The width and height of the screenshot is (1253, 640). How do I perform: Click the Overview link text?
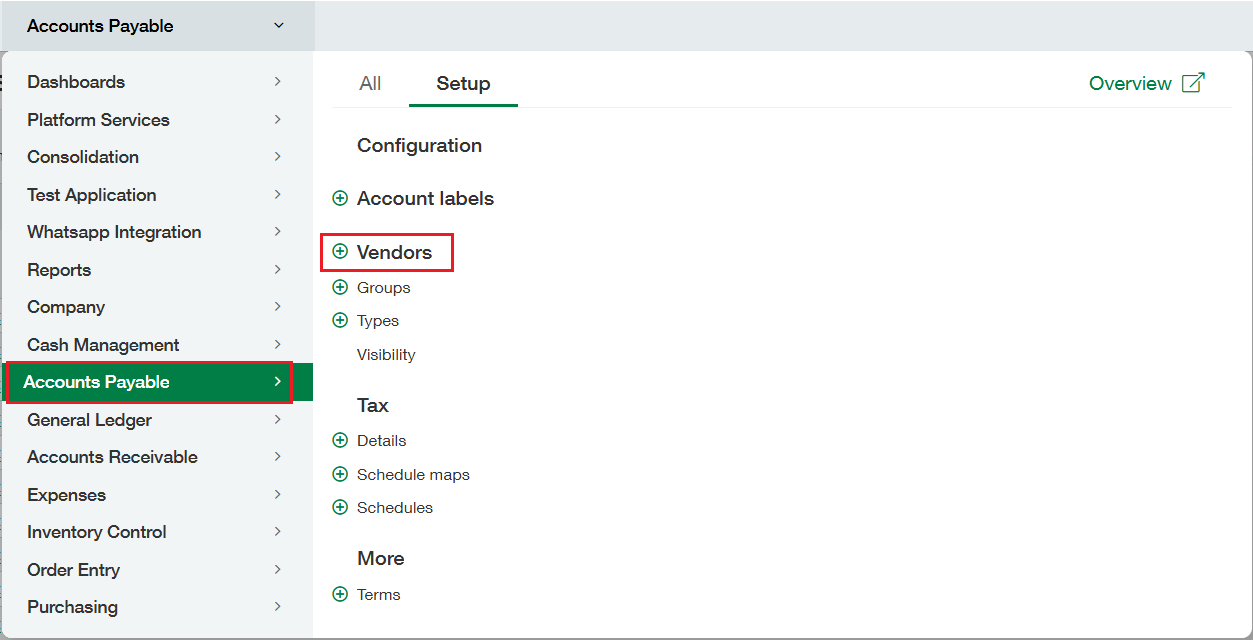[1130, 84]
